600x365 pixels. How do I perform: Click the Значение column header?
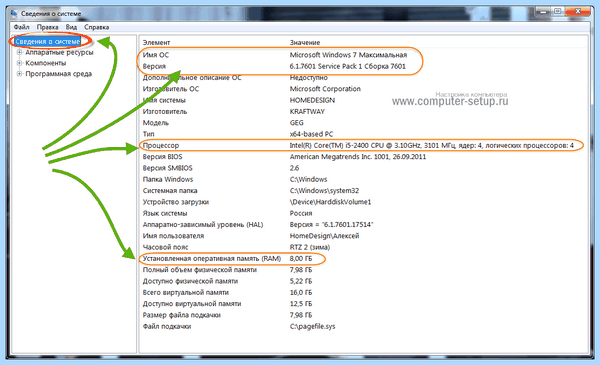(305, 42)
